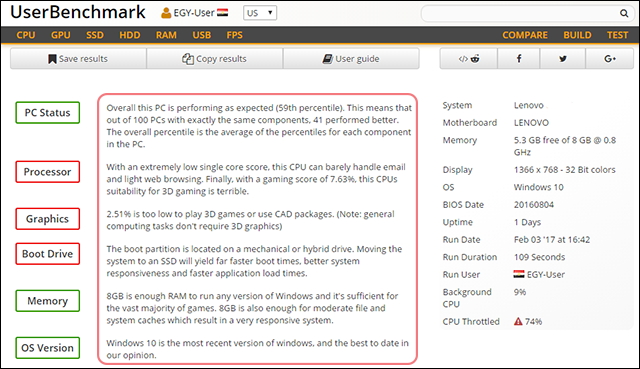
Task: Click the Save results button
Action: 78,59
